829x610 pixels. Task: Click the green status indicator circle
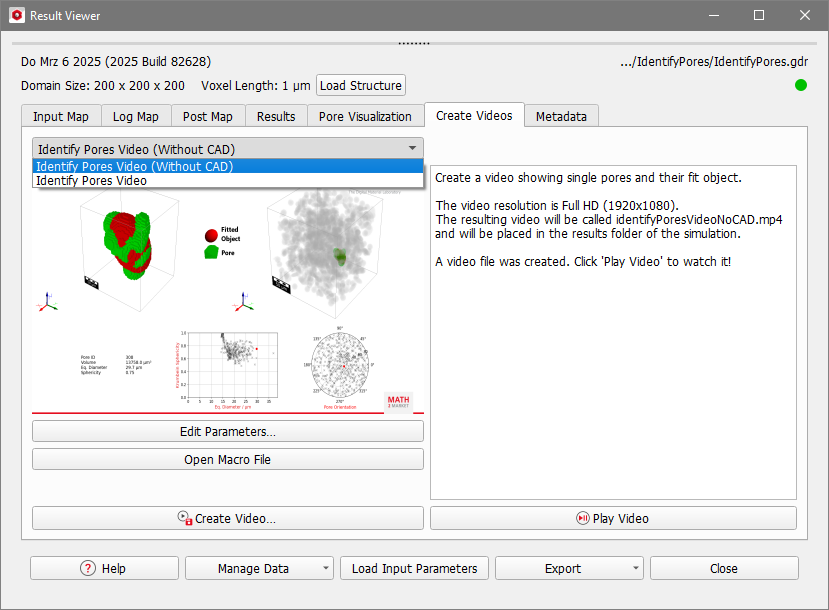click(x=800, y=85)
